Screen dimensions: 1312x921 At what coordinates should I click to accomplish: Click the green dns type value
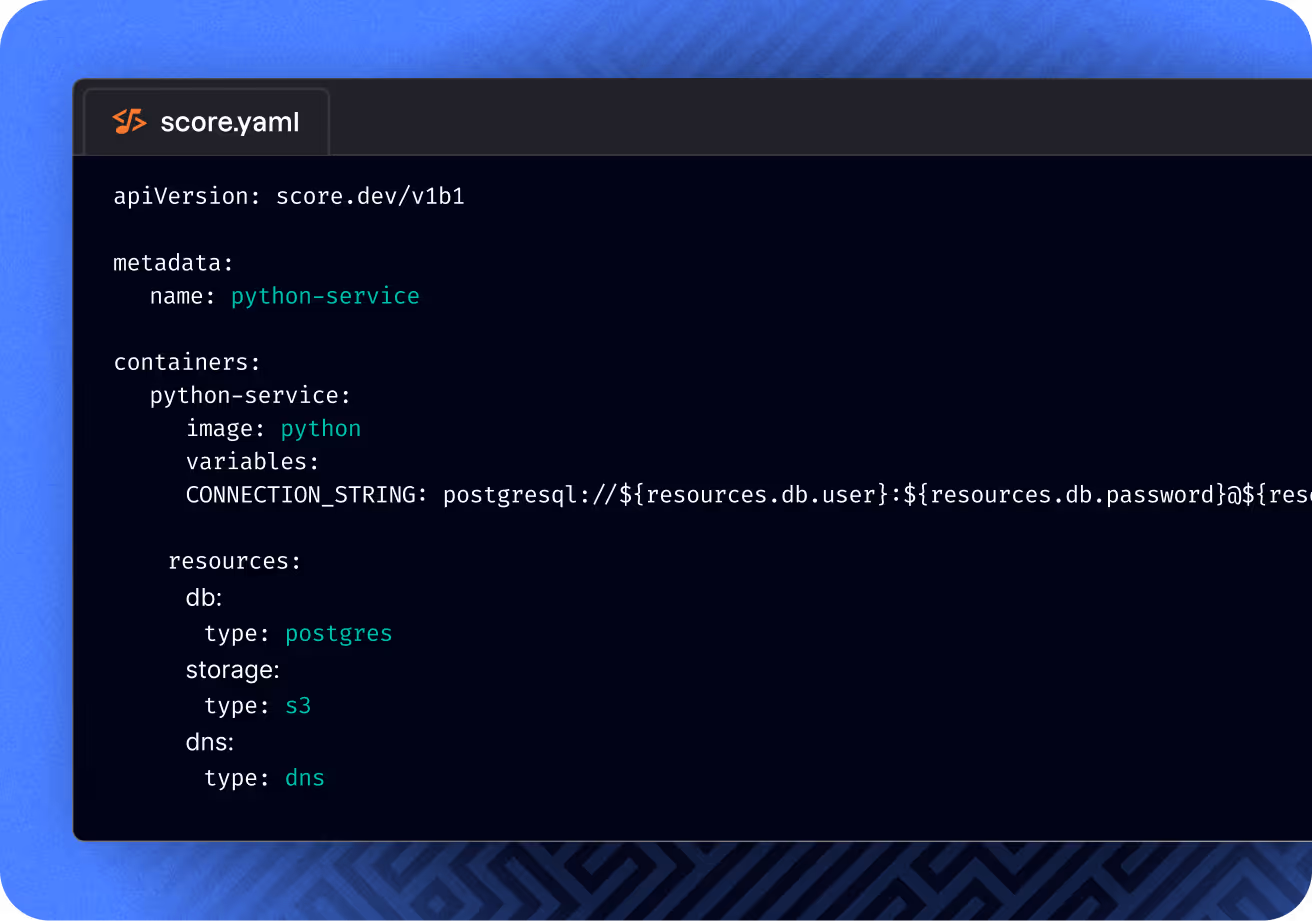click(305, 778)
